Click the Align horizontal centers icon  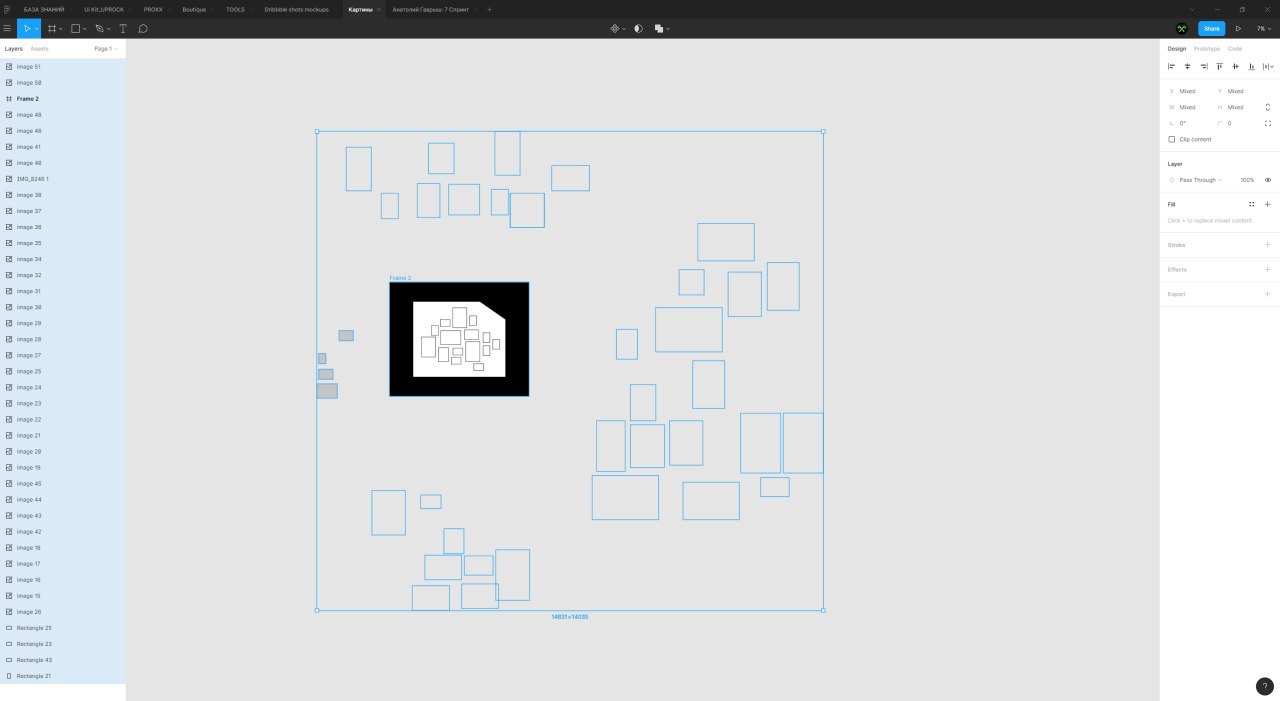tap(1188, 66)
